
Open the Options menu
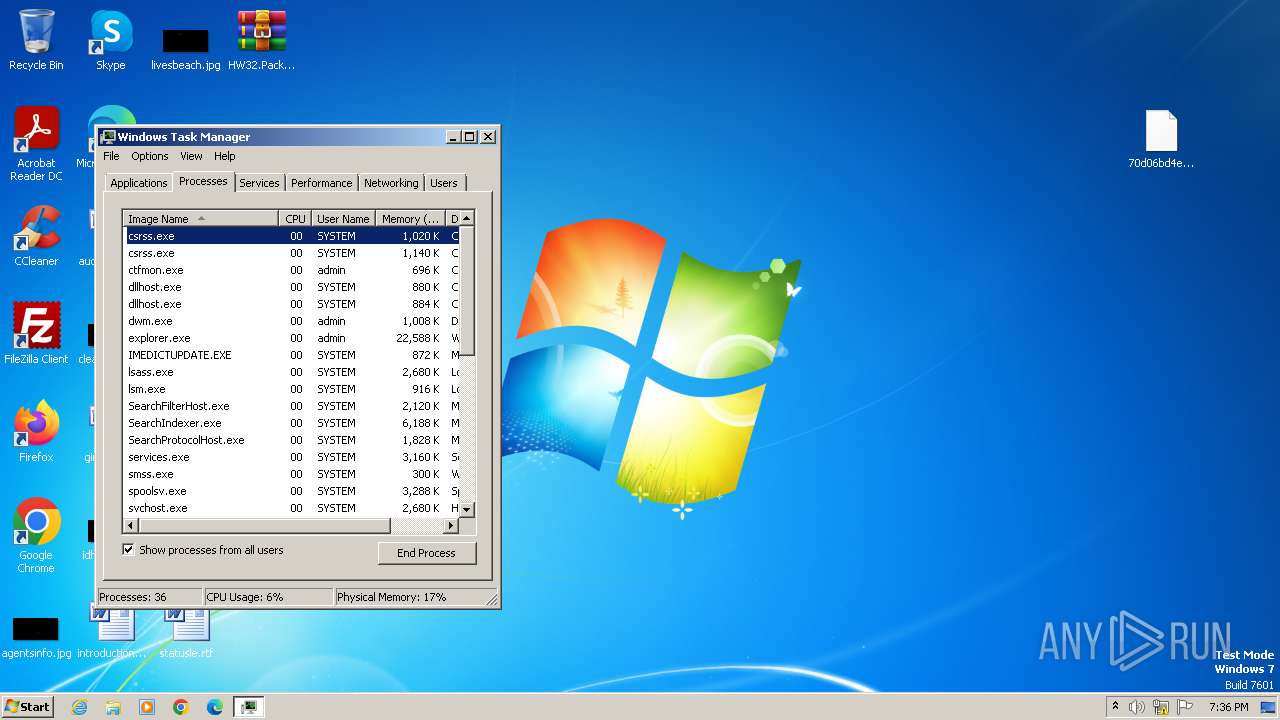coord(150,156)
